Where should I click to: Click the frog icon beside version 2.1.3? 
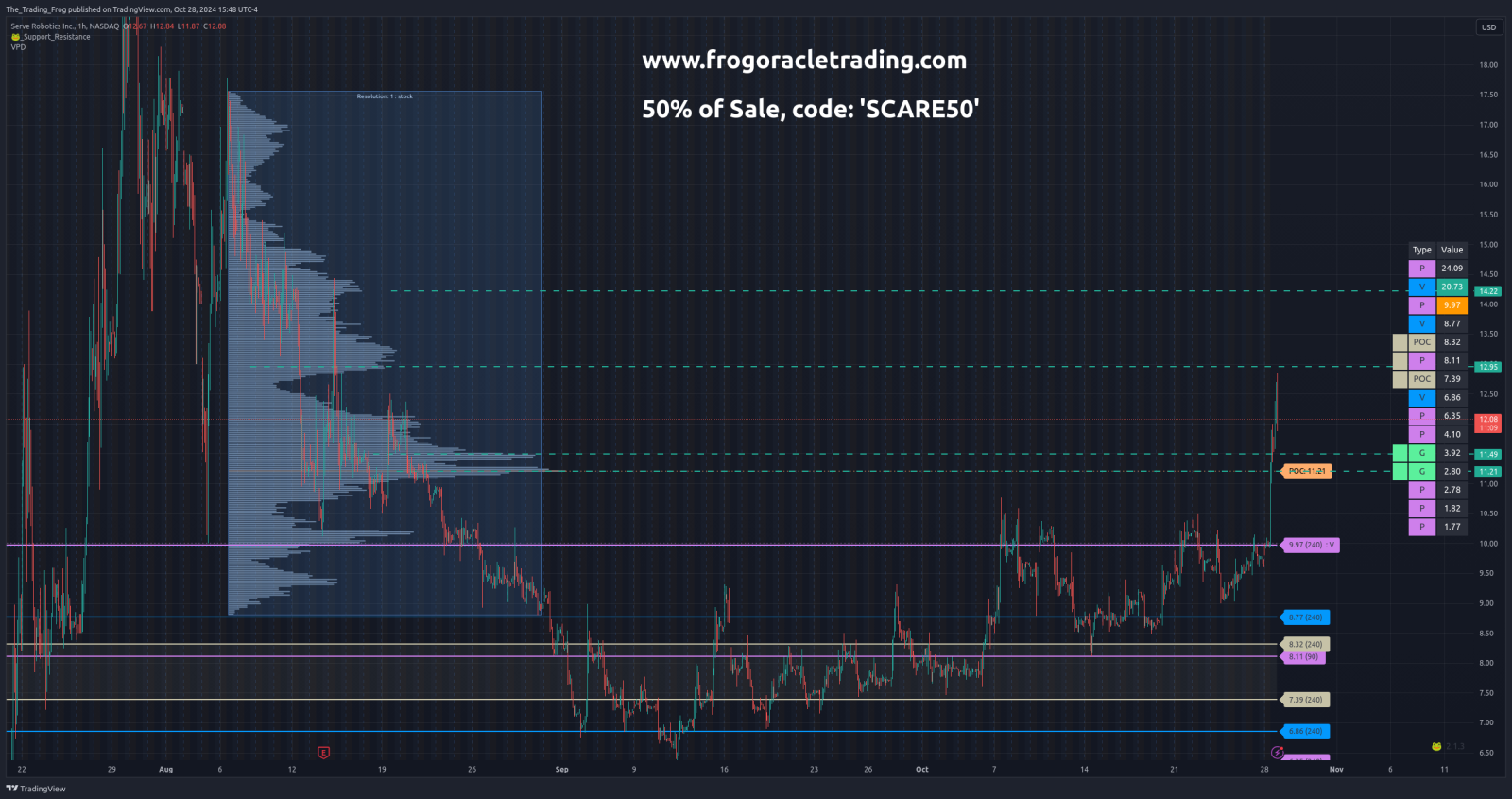point(1436,746)
